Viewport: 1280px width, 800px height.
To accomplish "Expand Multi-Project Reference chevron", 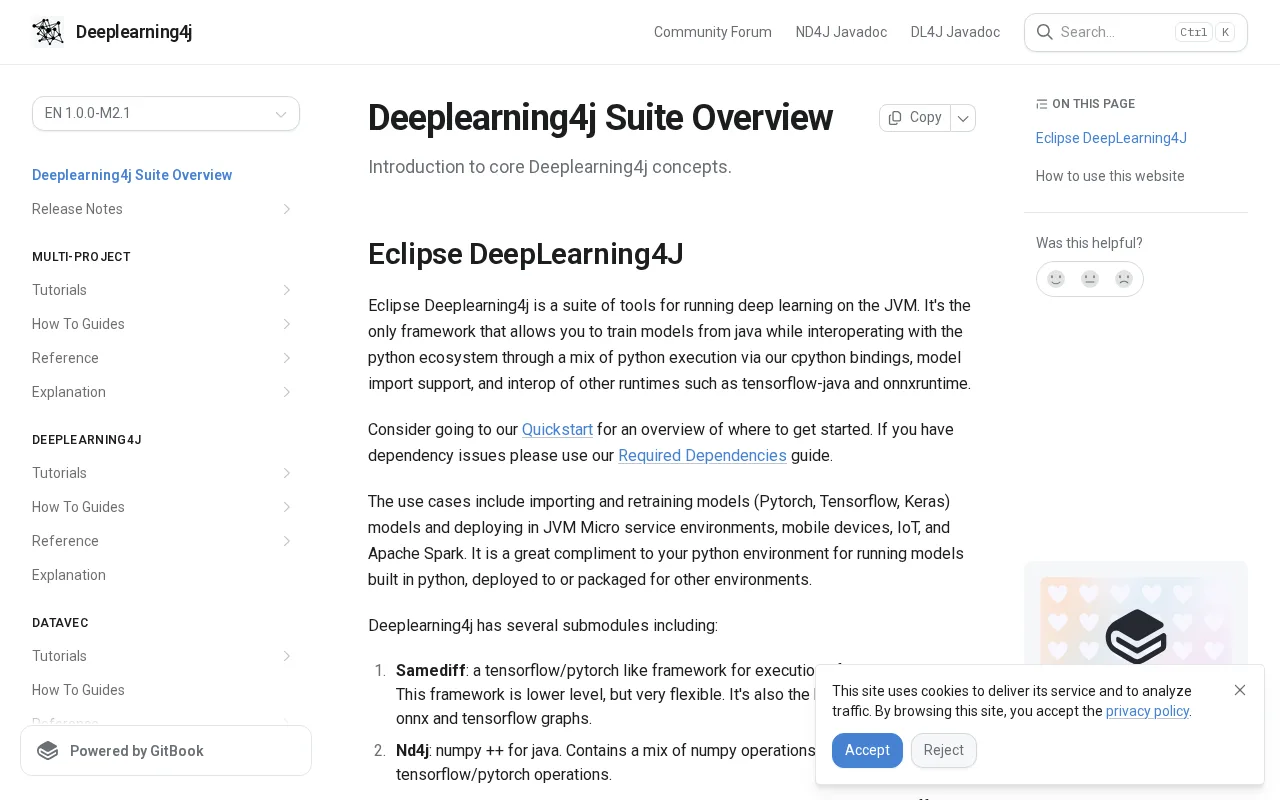I will (286, 358).
